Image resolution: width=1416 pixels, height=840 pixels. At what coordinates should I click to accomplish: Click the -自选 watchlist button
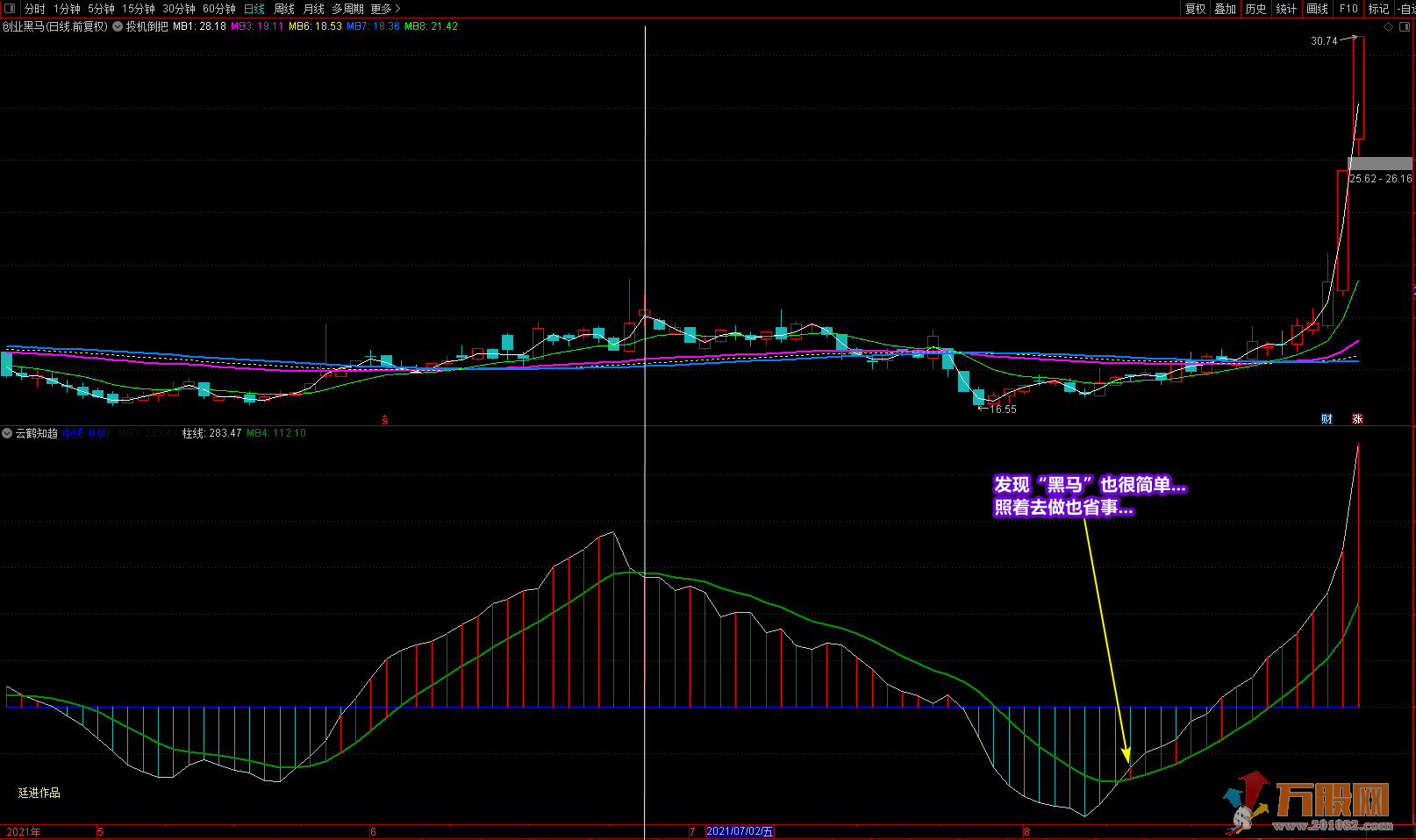click(x=1405, y=9)
